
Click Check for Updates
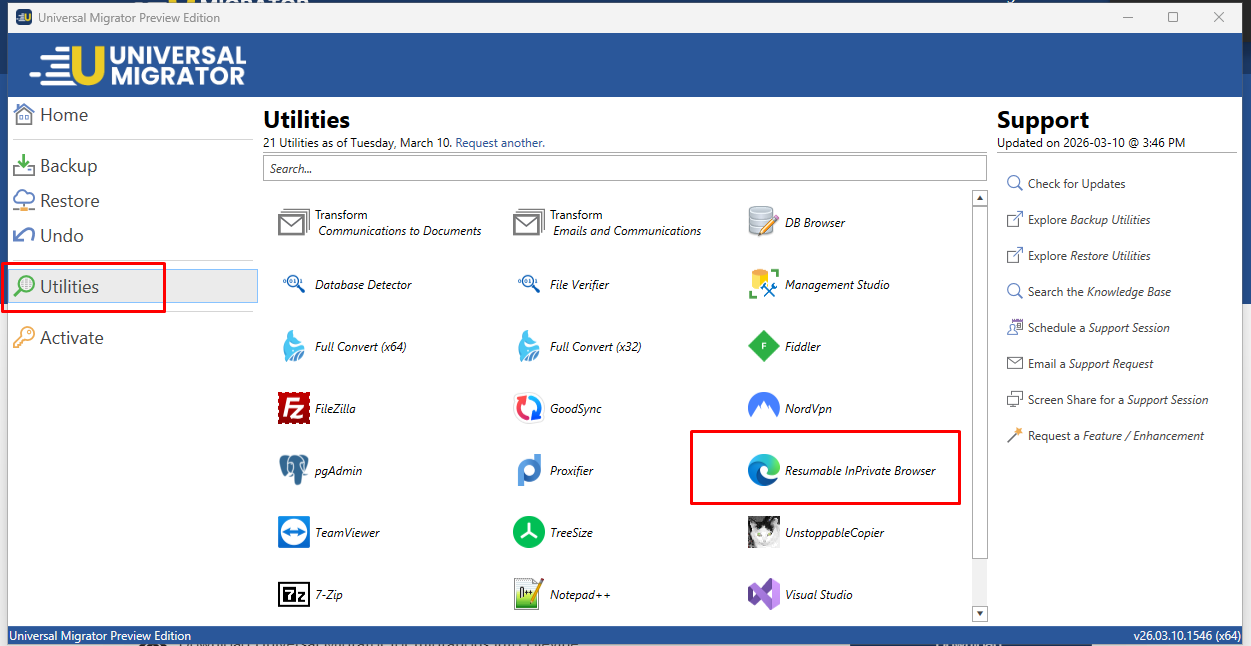pos(1076,184)
